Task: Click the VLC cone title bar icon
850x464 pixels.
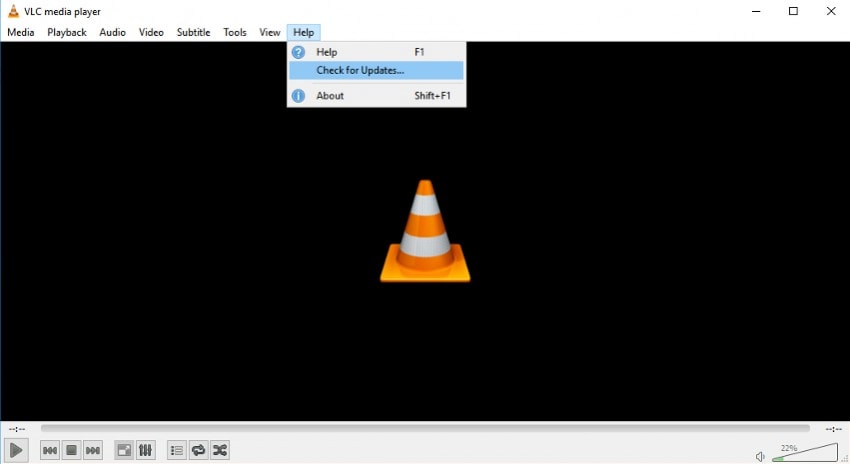Action: (14, 11)
